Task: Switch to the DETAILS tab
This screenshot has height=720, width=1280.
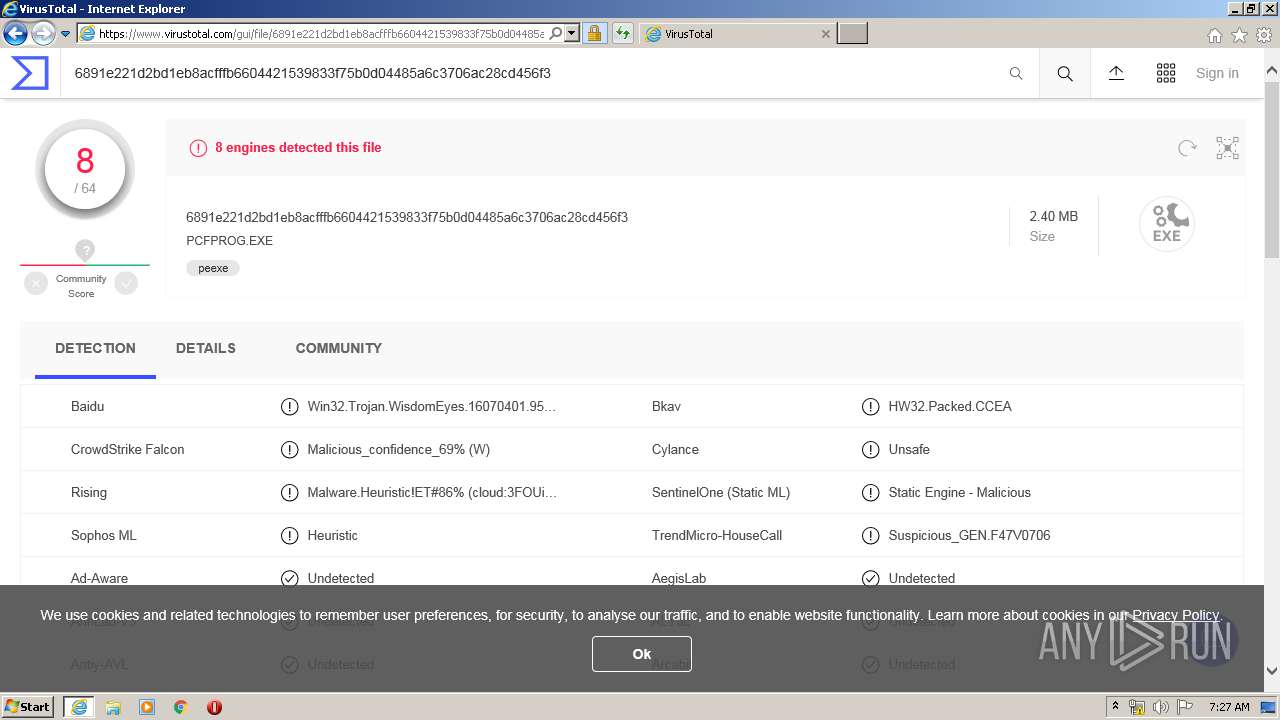Action: (x=206, y=348)
